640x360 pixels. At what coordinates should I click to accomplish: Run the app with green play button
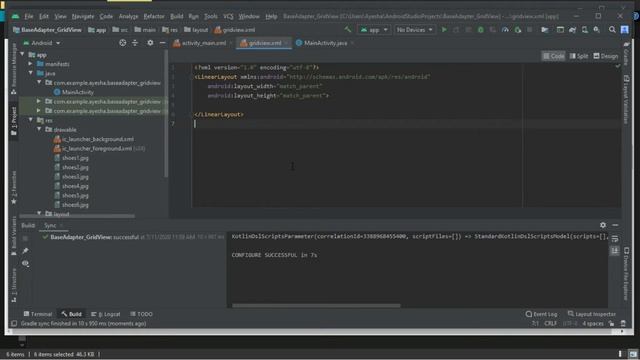point(444,30)
